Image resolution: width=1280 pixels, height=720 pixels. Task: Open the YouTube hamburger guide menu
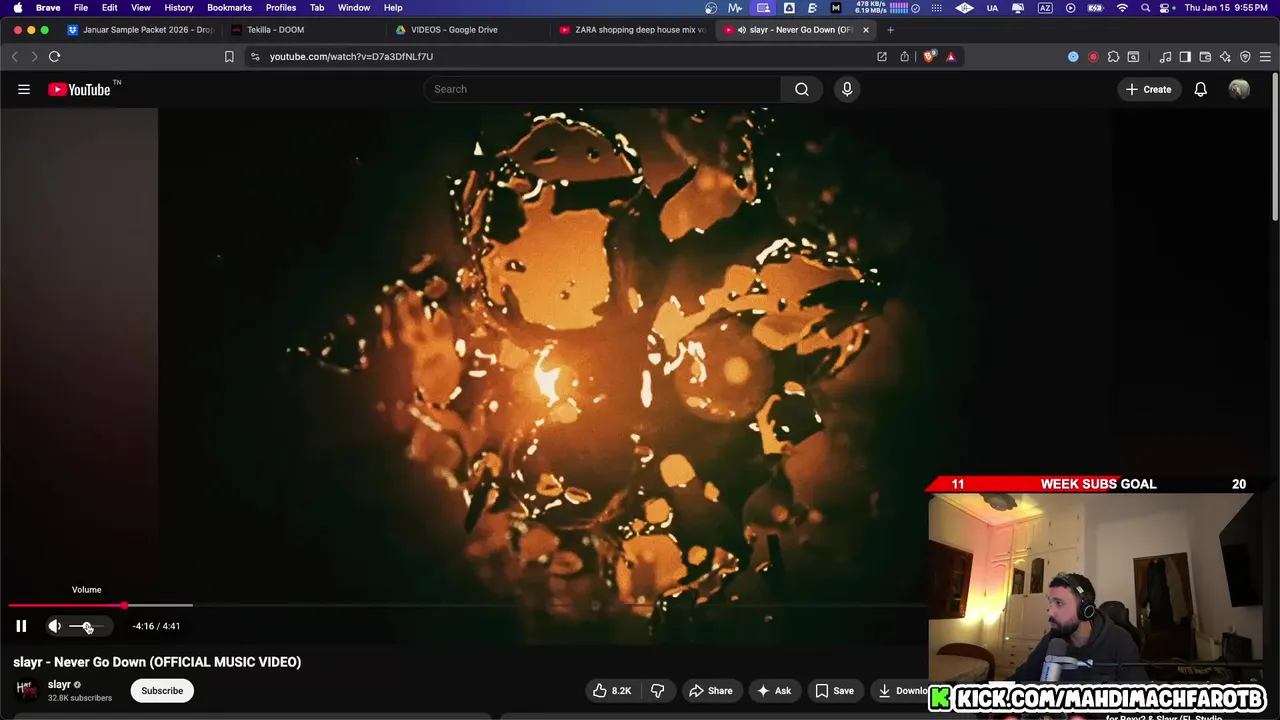point(24,89)
